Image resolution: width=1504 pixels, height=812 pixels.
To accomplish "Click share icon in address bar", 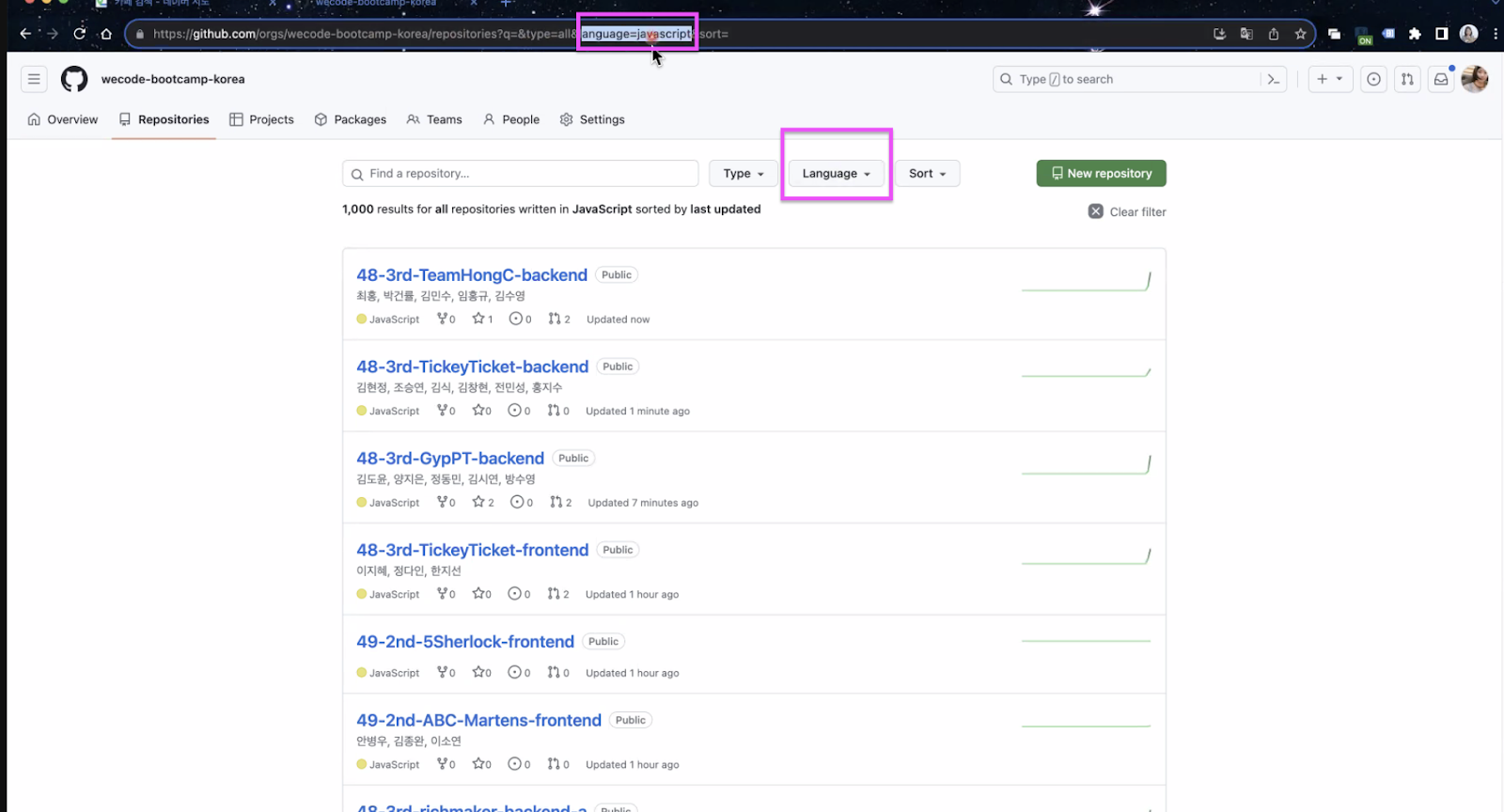I will 1274,34.
